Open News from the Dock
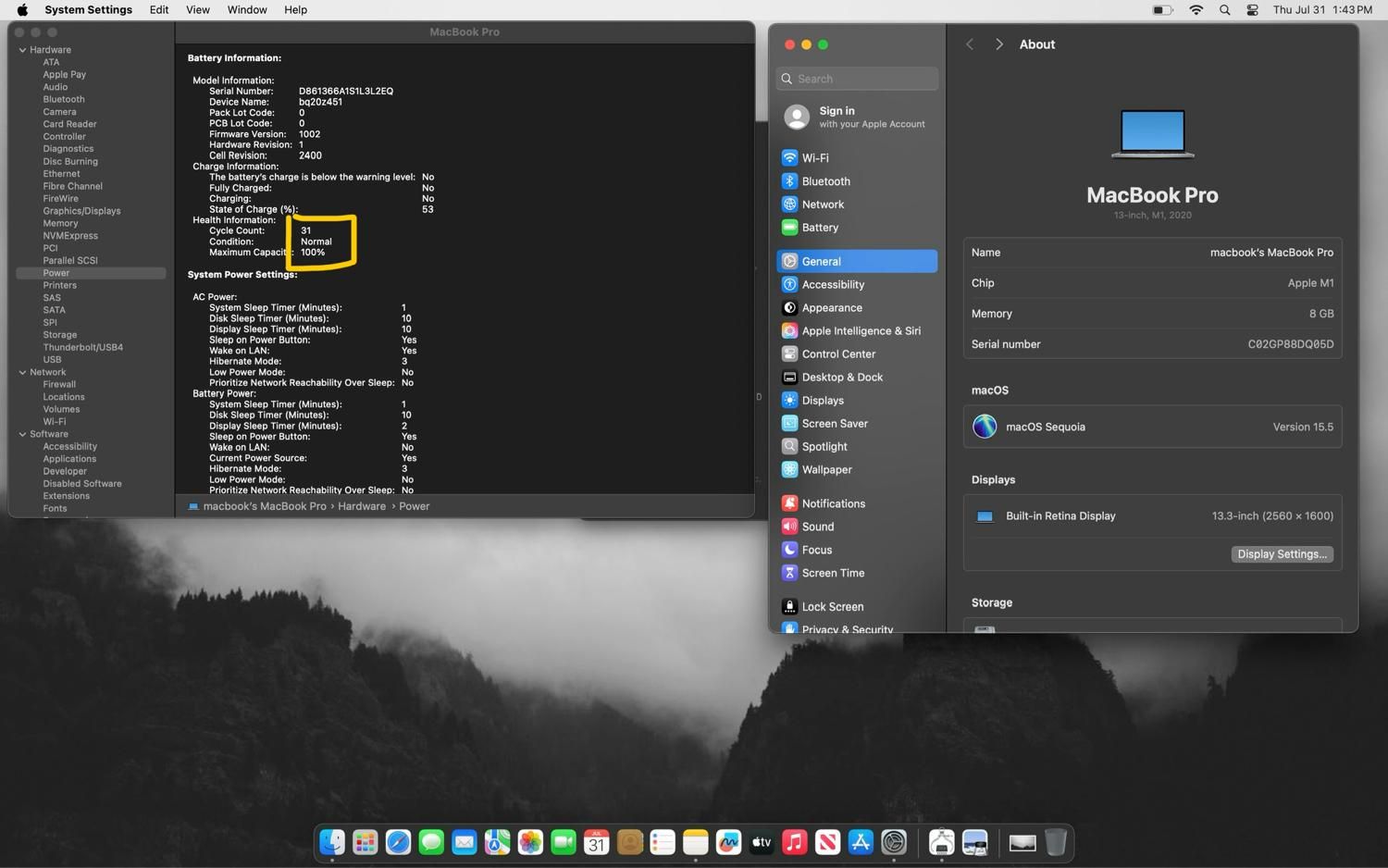The height and width of the screenshot is (868, 1388). click(827, 842)
